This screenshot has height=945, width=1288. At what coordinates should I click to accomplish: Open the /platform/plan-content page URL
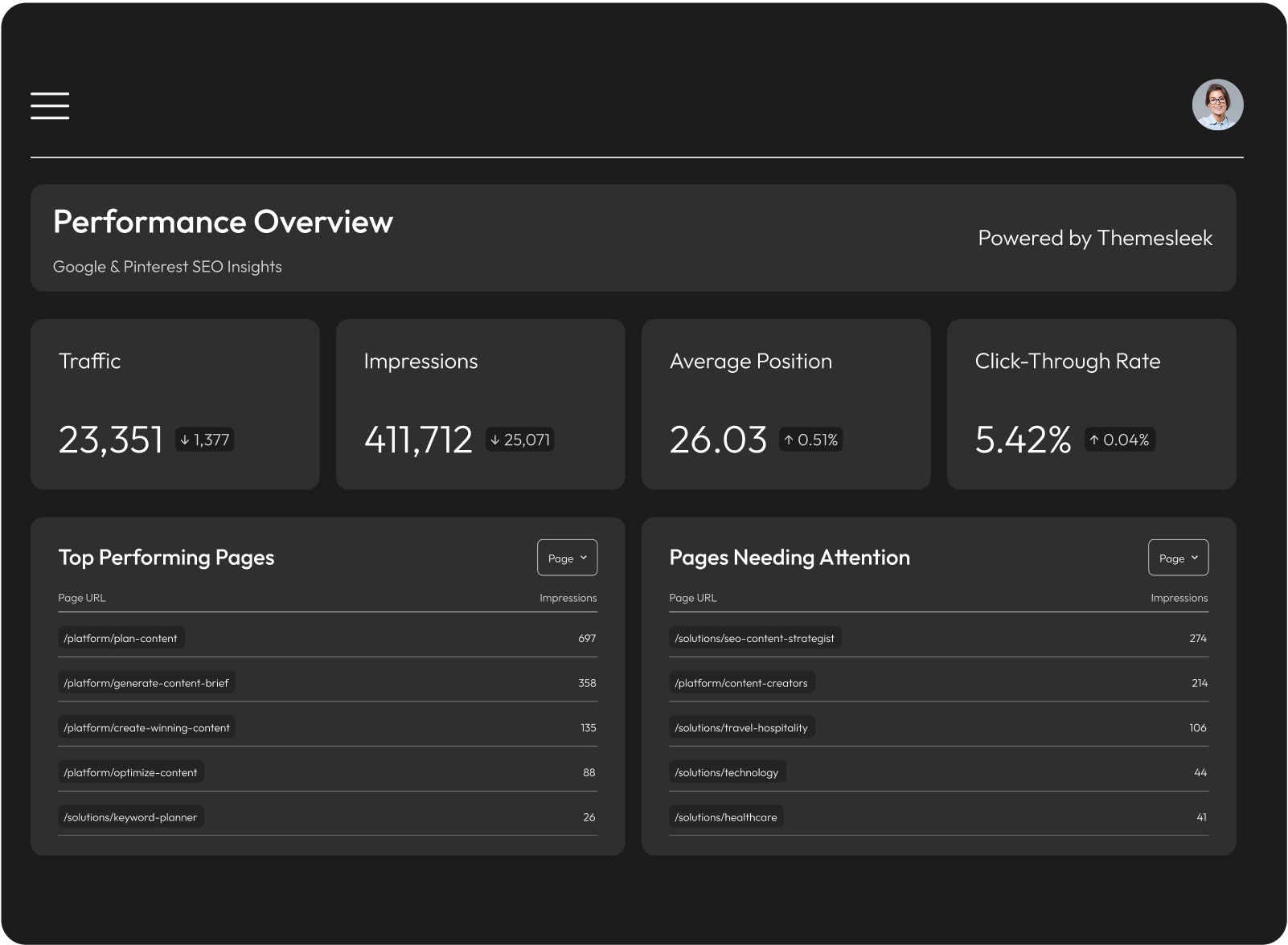[x=121, y=638]
